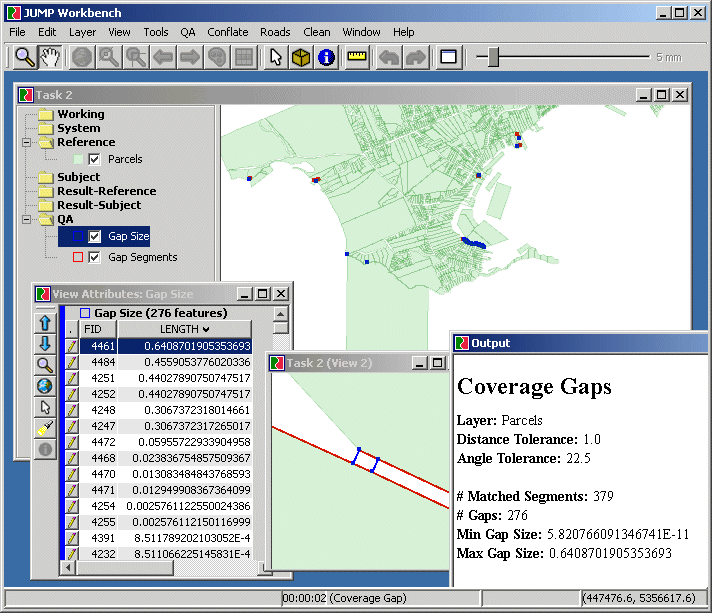The height and width of the screenshot is (613, 712).
Task: Click the Output Window toolbar icon
Action: coord(449,57)
